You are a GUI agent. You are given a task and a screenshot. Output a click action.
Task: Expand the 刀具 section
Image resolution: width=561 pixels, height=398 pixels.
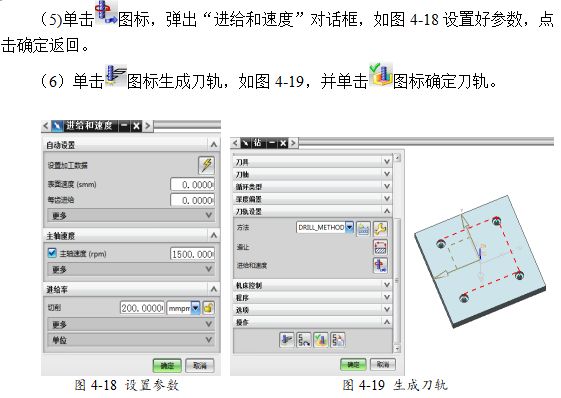pos(313,162)
